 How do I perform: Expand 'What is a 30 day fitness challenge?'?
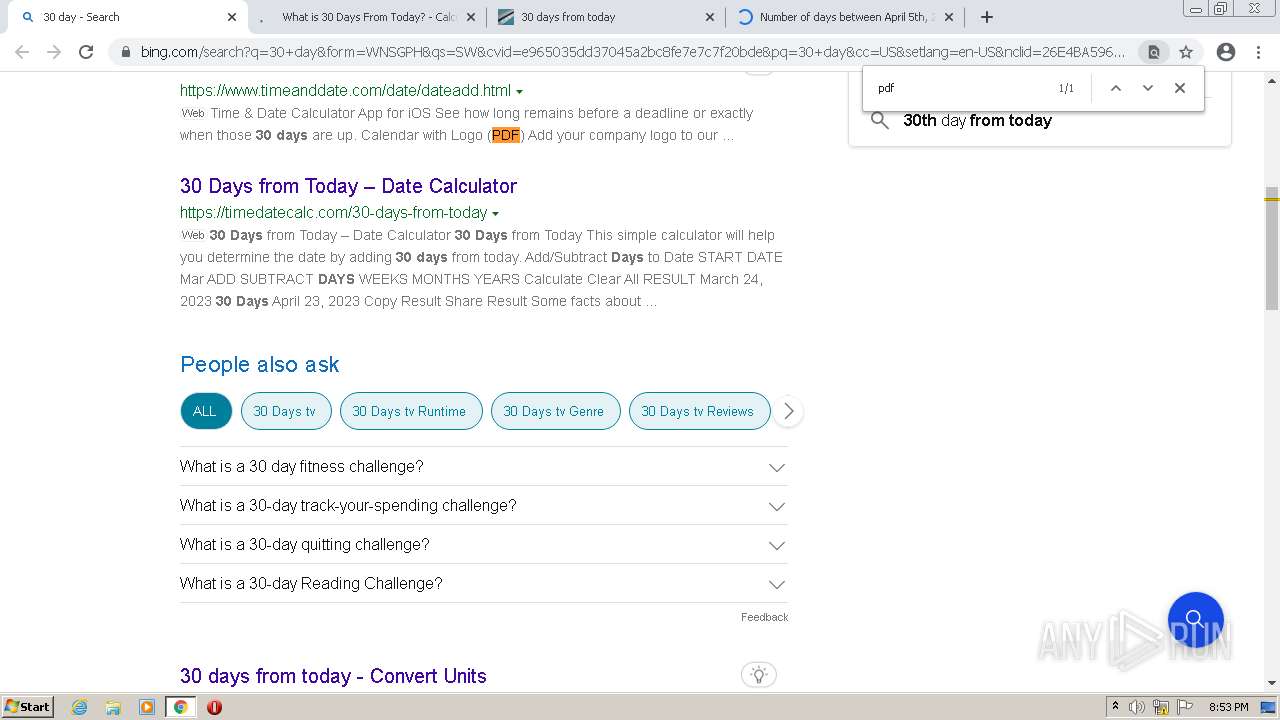pos(484,467)
